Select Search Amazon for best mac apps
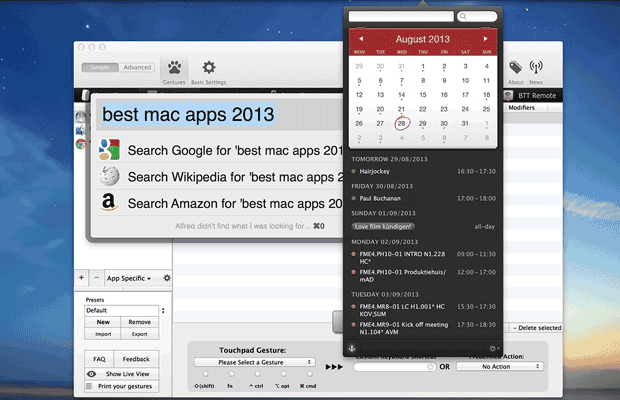 coord(219,203)
